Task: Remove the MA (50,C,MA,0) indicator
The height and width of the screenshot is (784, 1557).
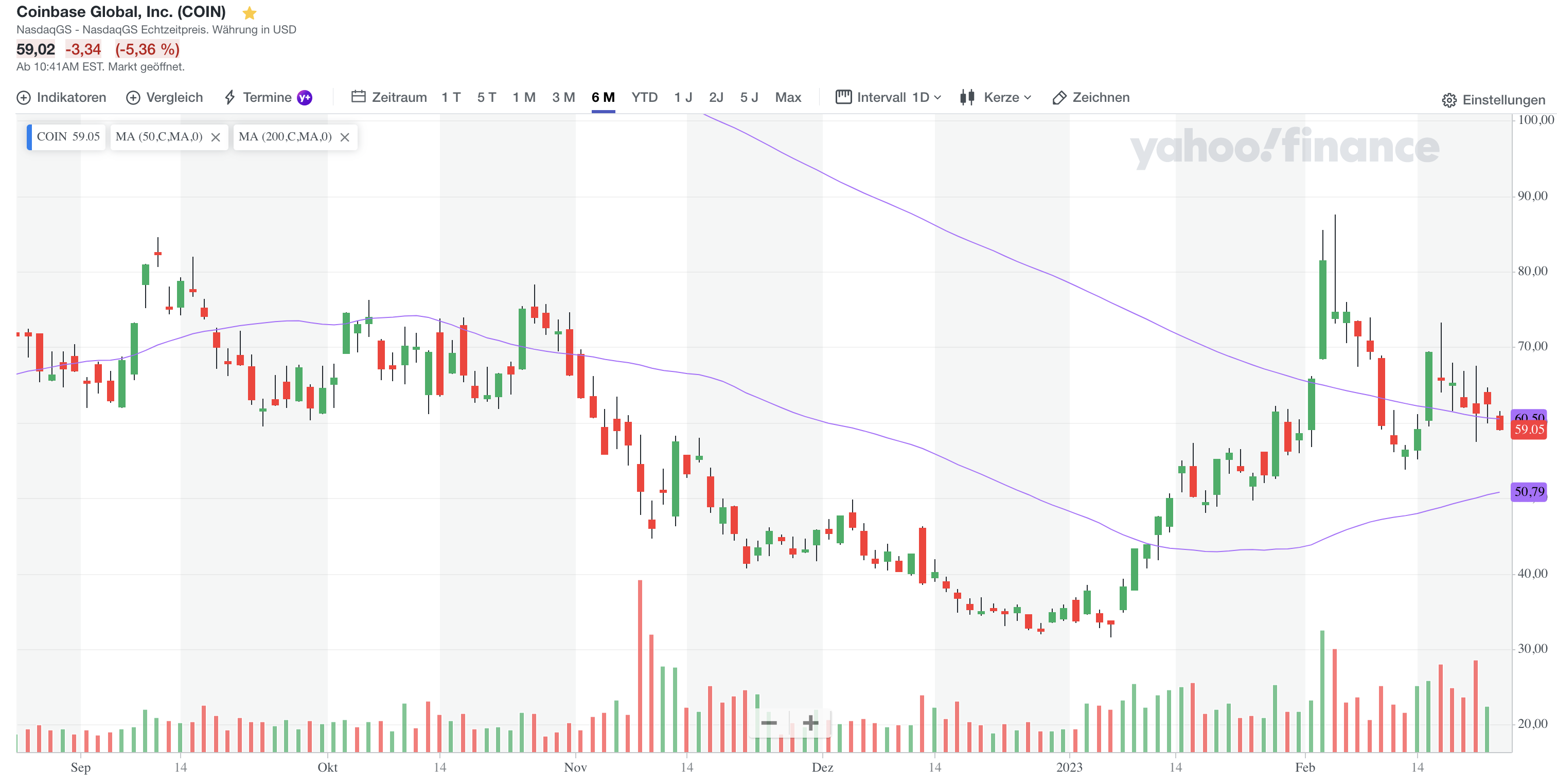Action: 216,137
